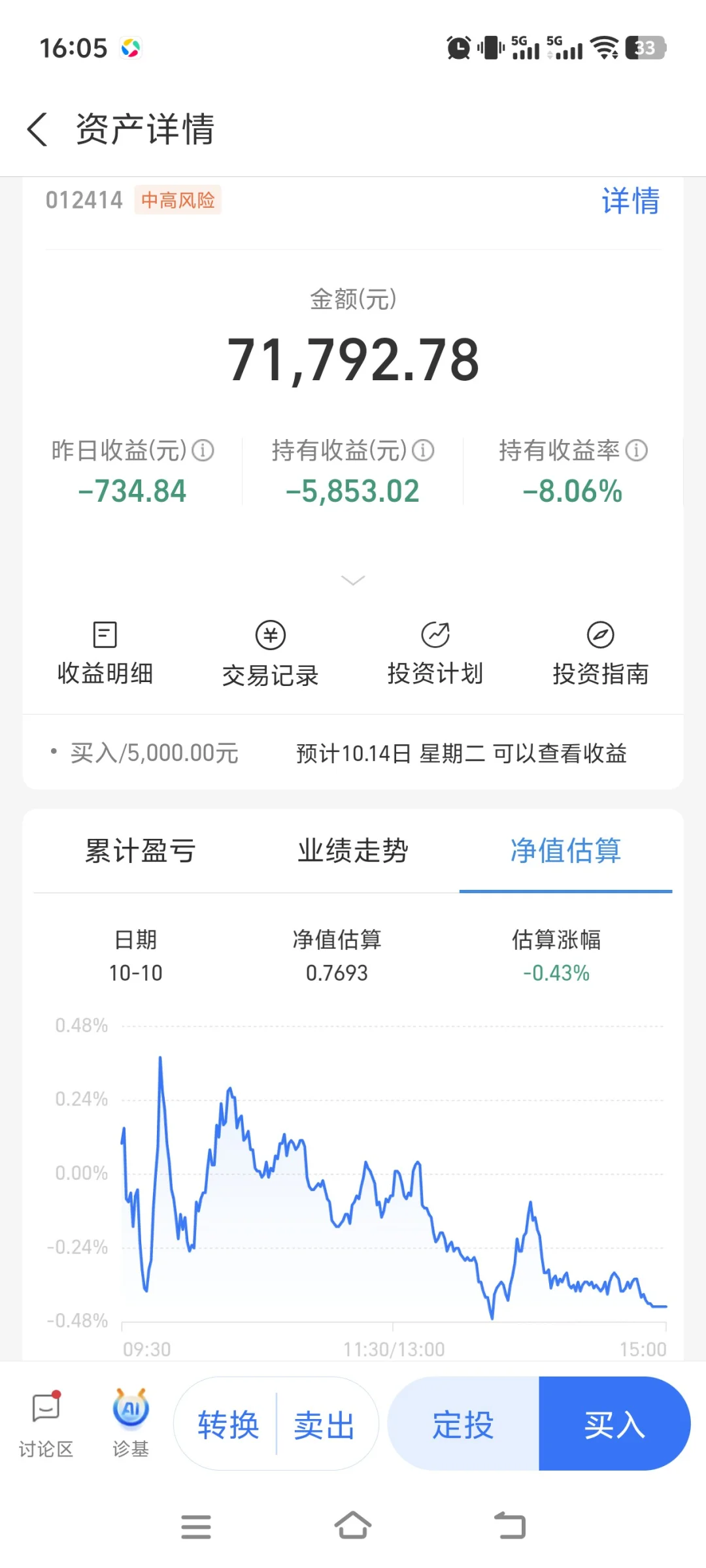Tap 09:30 chart axis label
Screen dimensions: 706x1568
click(147, 1349)
